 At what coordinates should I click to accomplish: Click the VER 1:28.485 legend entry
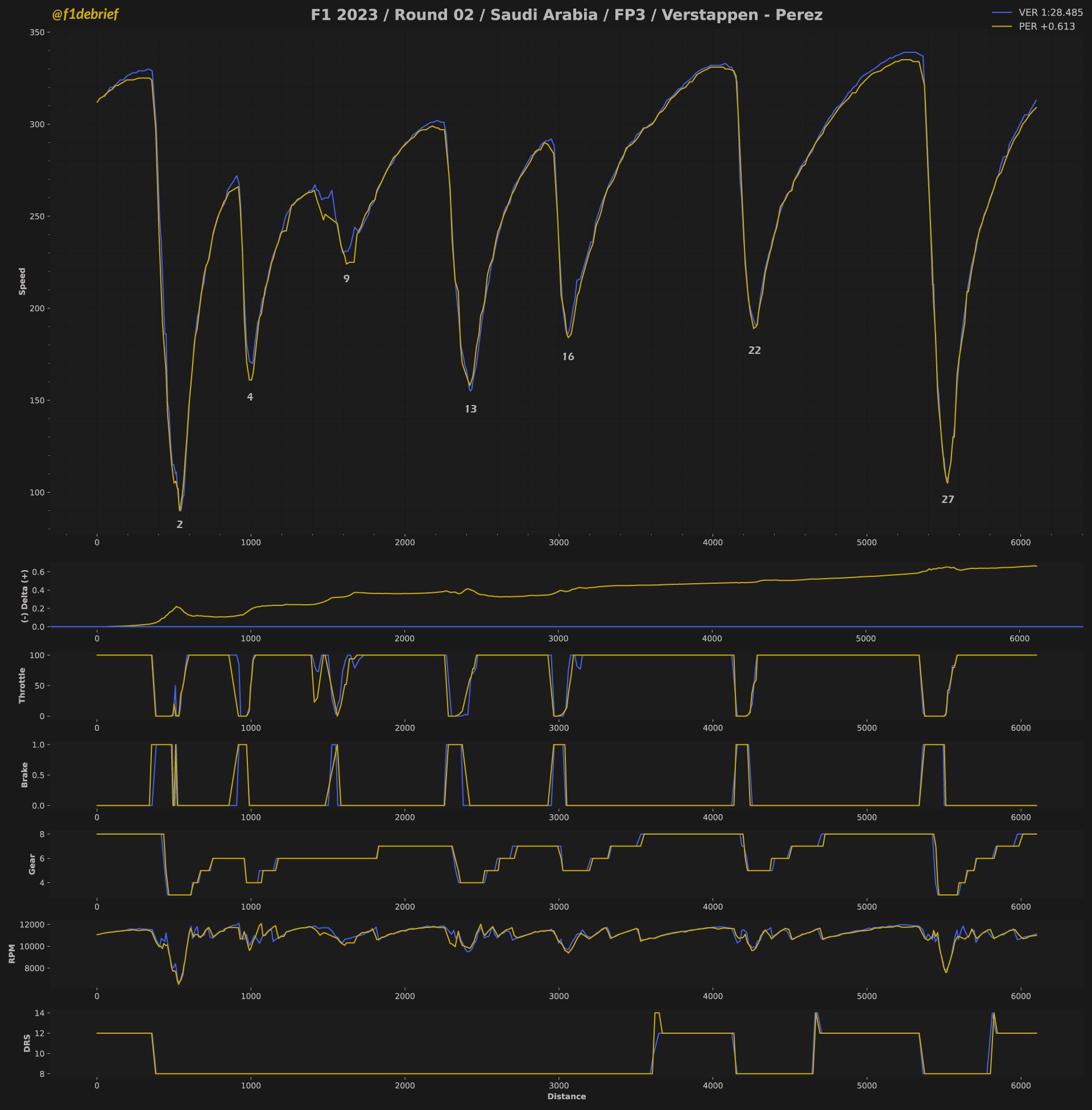click(x=1050, y=13)
